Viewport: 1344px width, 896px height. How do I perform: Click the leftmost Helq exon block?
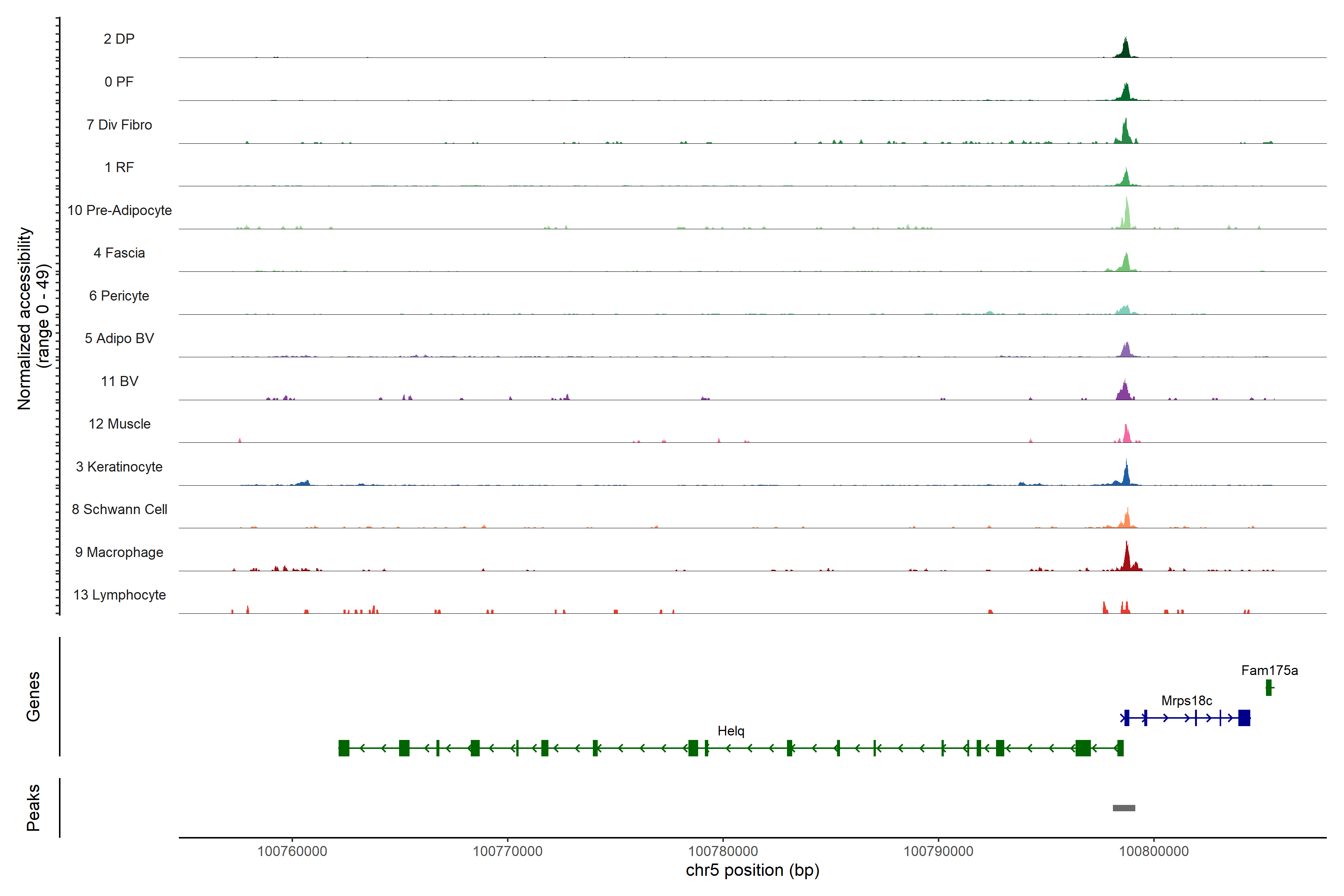click(343, 748)
